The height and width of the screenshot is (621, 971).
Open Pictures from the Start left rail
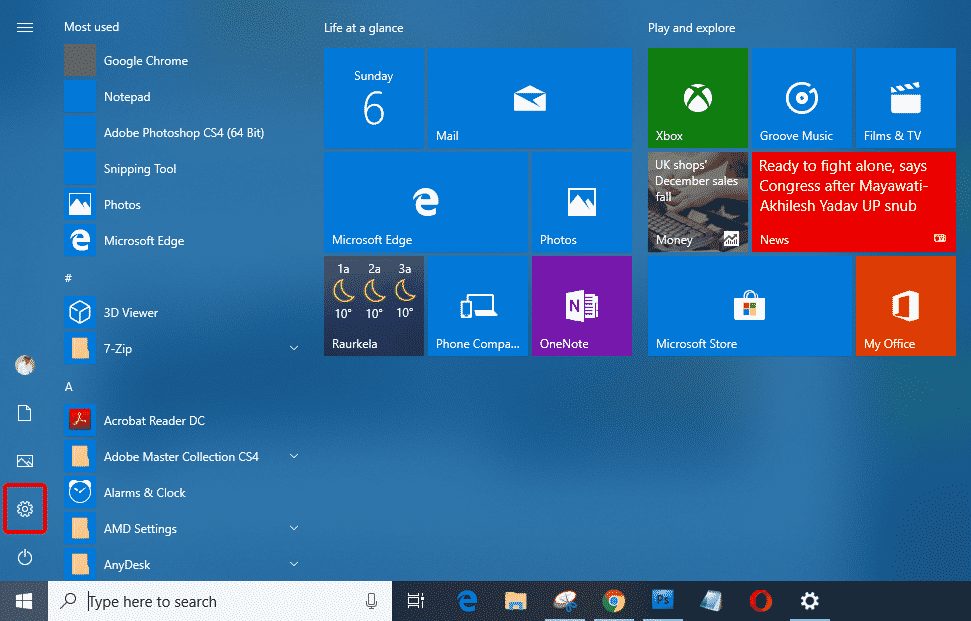[25, 461]
